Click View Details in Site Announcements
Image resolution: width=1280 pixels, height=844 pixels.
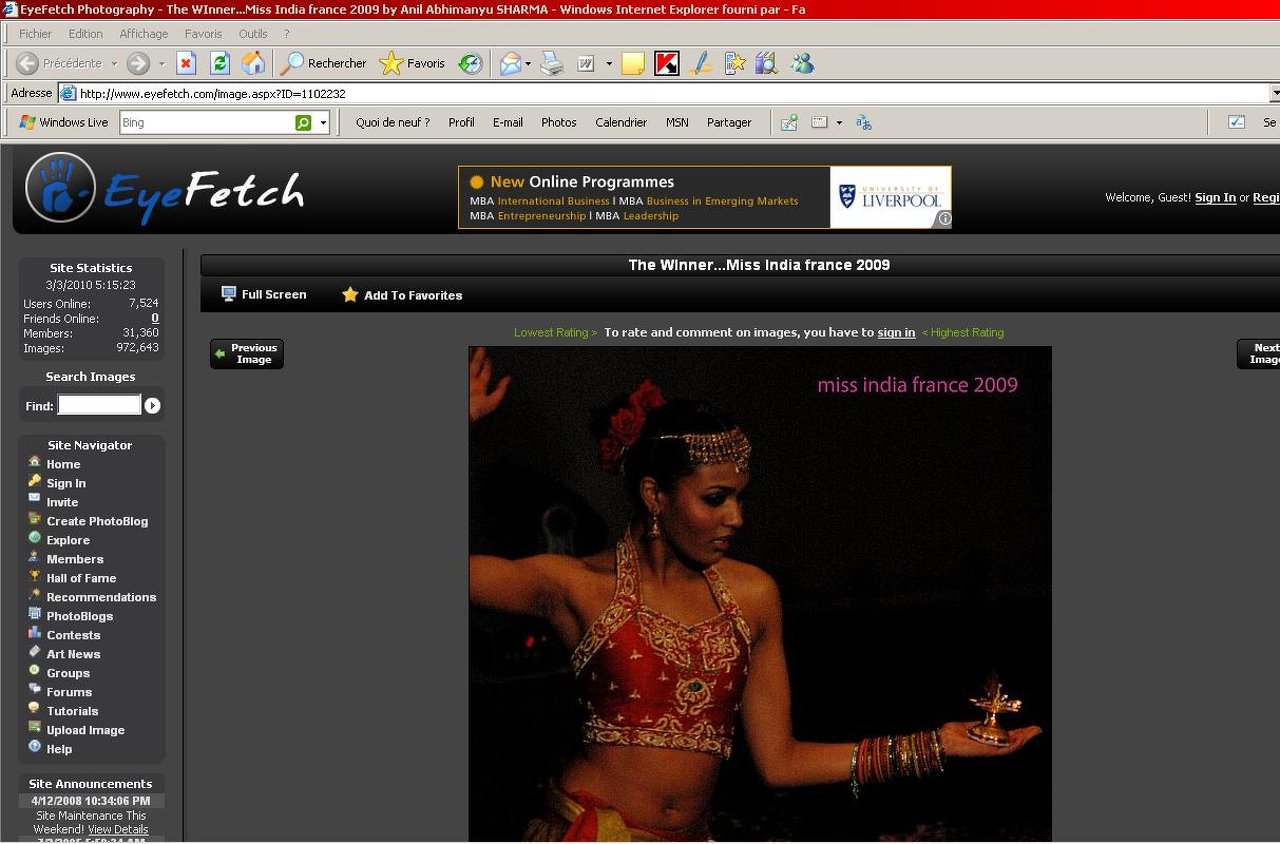point(117,830)
